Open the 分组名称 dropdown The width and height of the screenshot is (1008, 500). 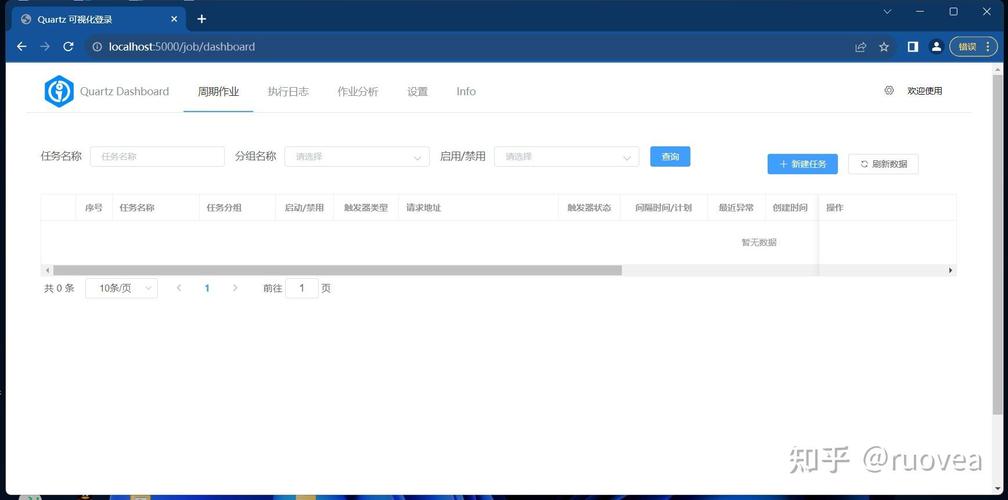pos(357,156)
